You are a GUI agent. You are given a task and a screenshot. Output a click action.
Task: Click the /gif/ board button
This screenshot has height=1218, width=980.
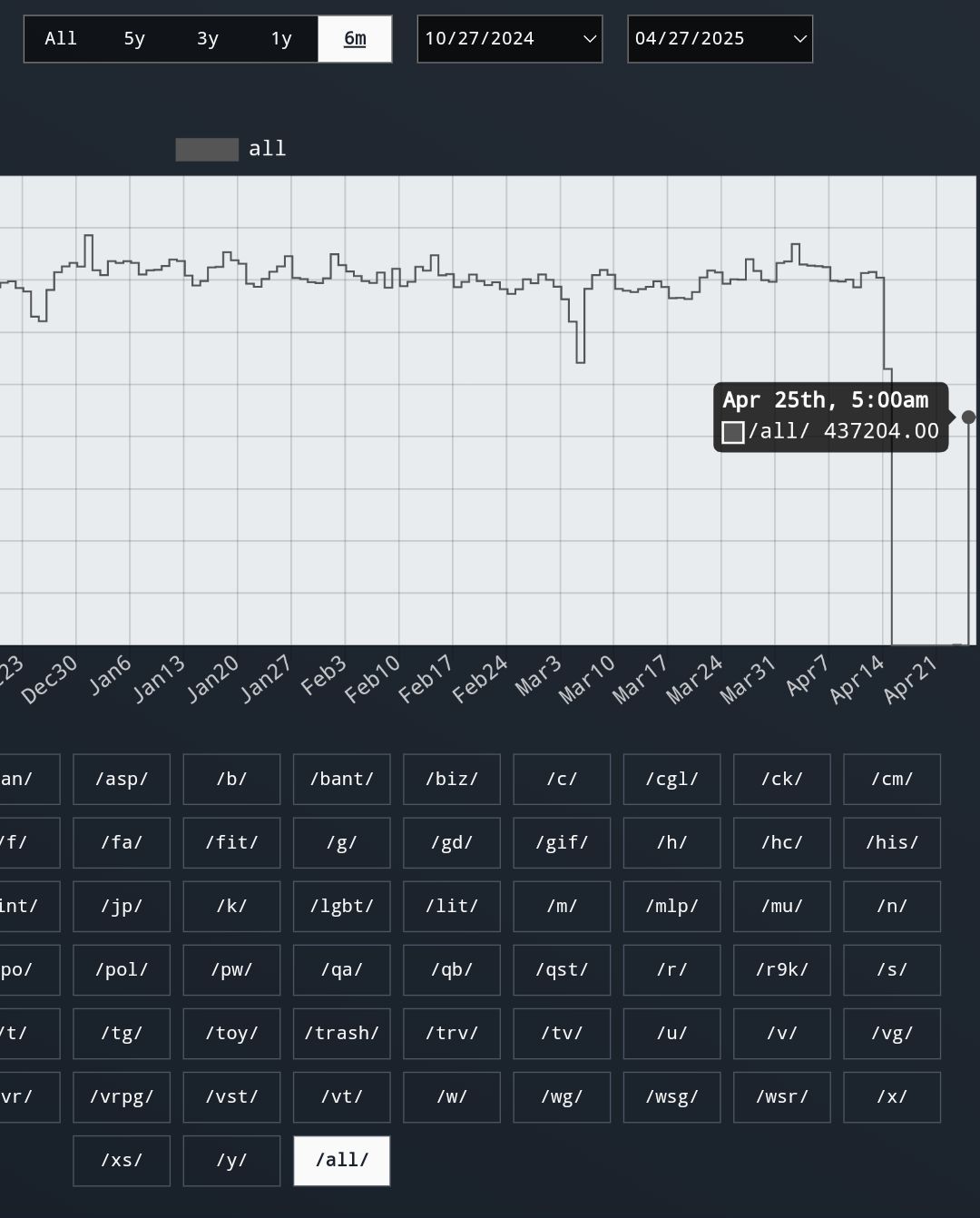point(562,843)
